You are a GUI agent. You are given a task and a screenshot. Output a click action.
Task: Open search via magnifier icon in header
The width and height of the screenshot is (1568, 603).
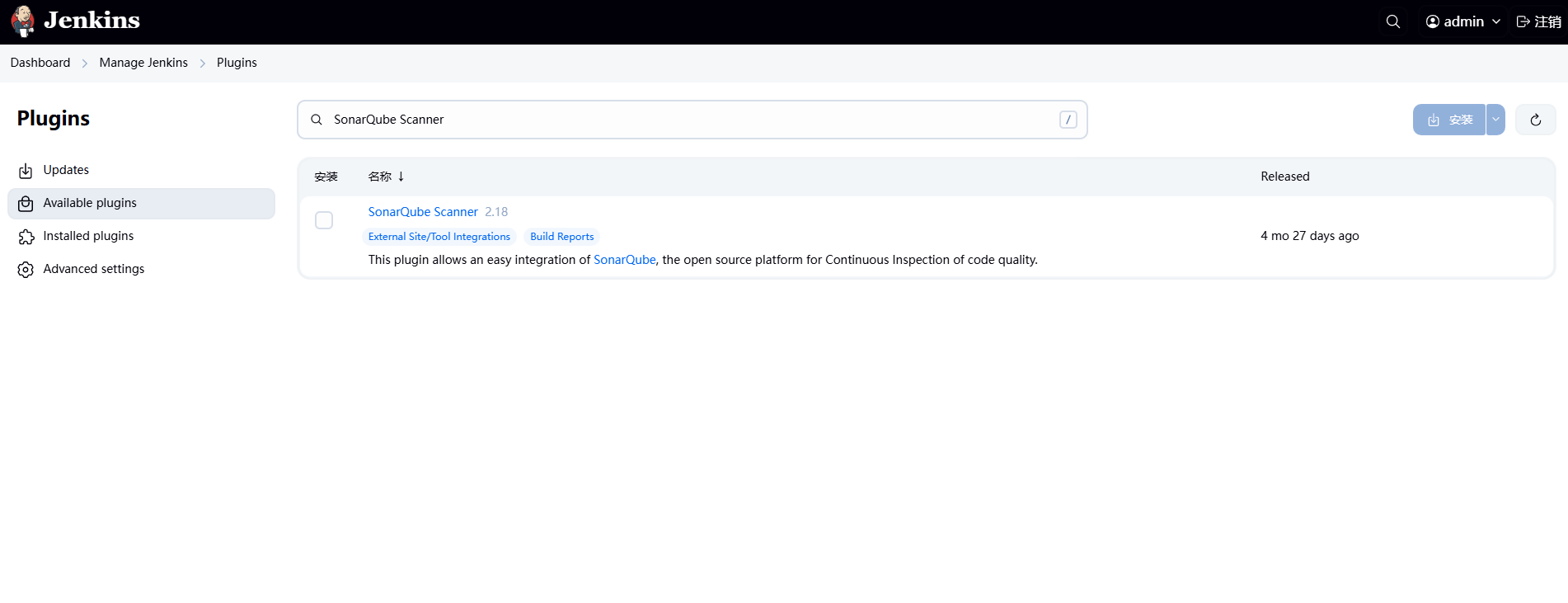click(x=1392, y=21)
